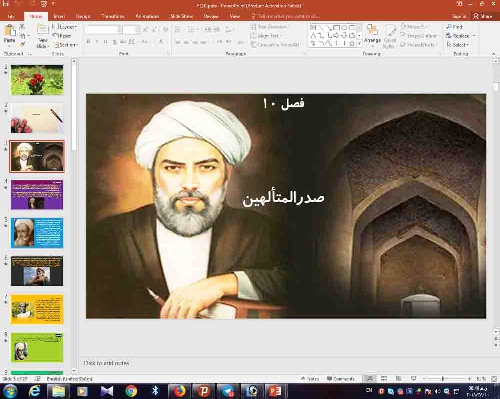The height and width of the screenshot is (399, 500).
Task: Select slide 4 purple thumbnail
Action: [x=37, y=195]
